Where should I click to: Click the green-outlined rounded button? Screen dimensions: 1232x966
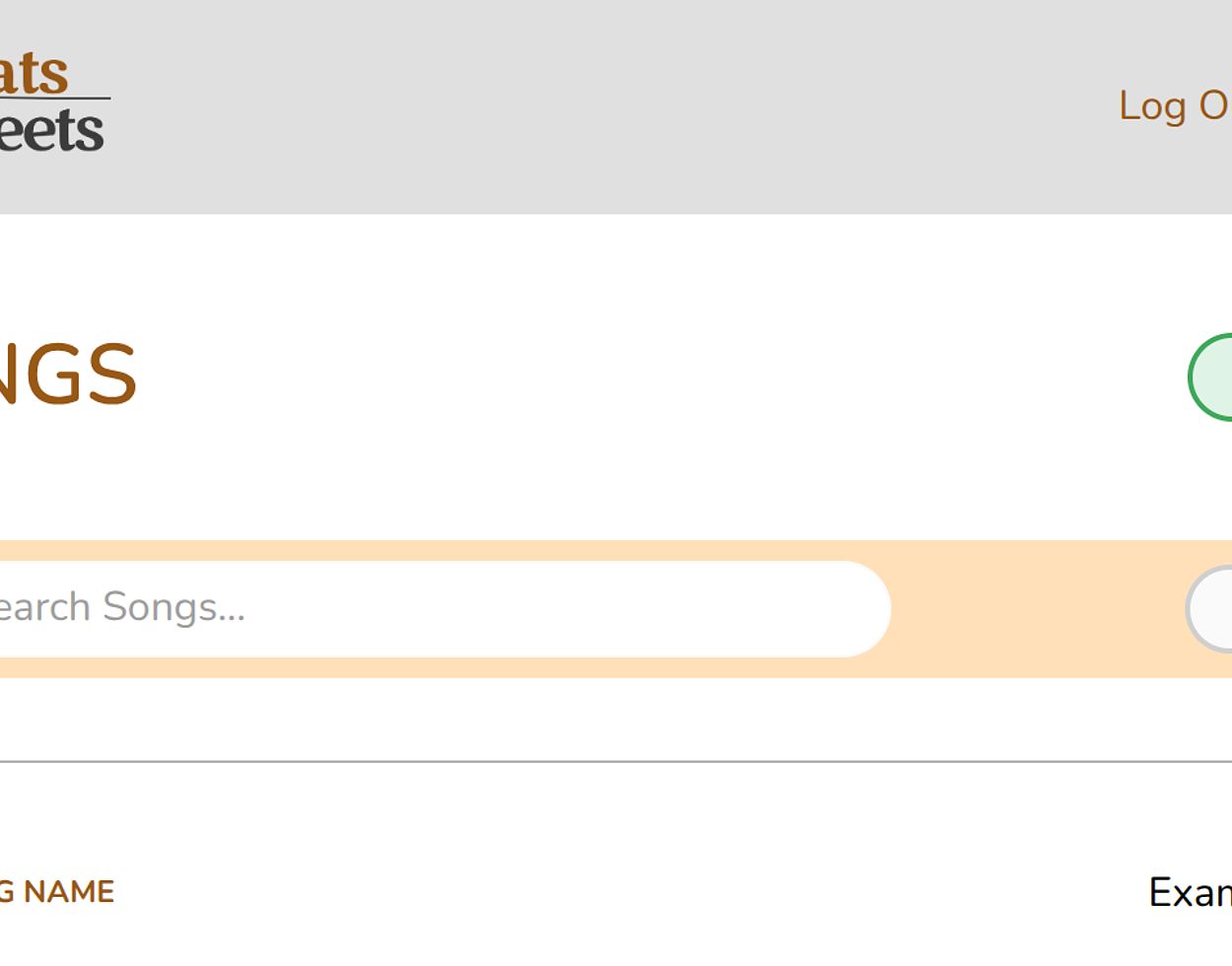click(1211, 378)
